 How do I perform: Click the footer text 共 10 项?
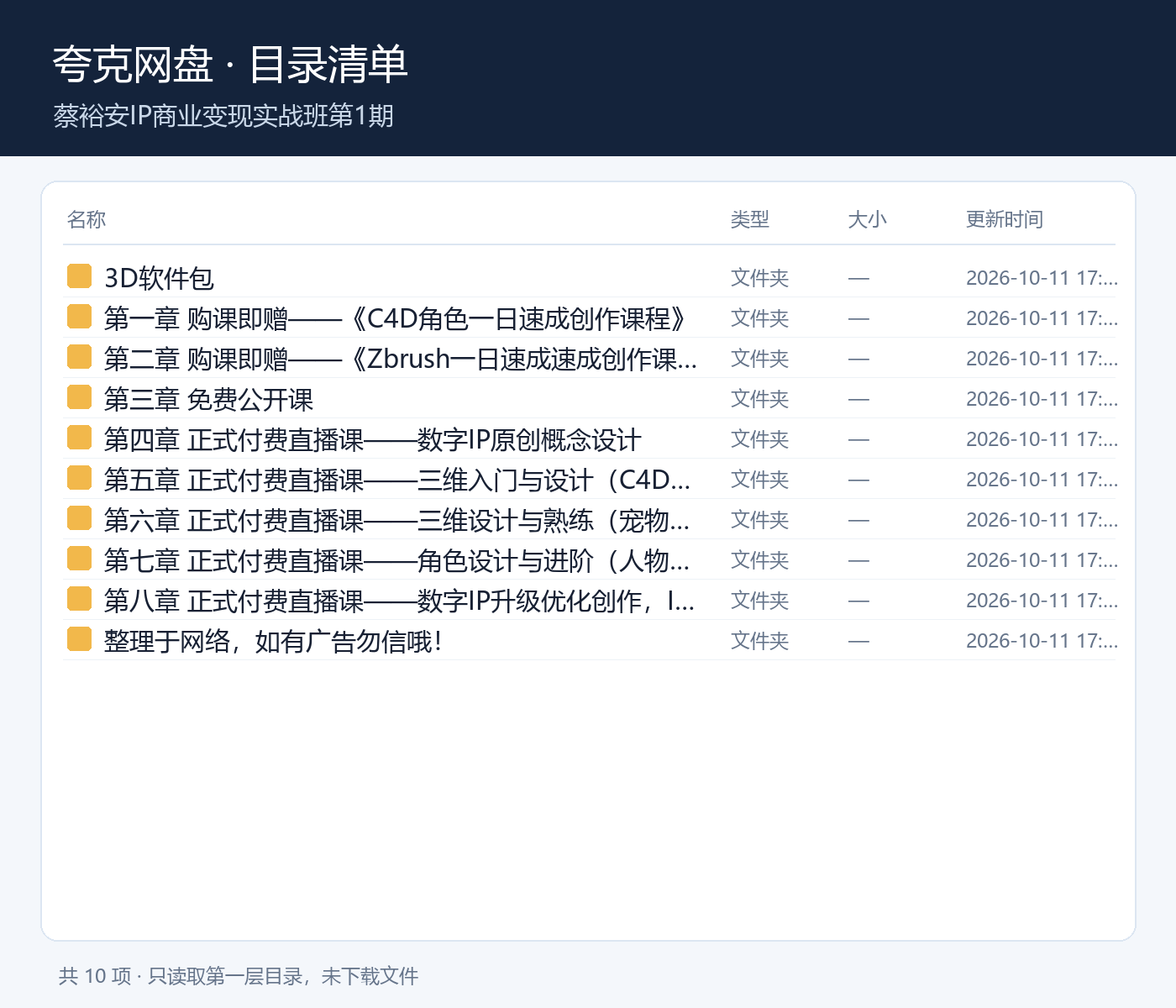pyautogui.click(x=95, y=976)
